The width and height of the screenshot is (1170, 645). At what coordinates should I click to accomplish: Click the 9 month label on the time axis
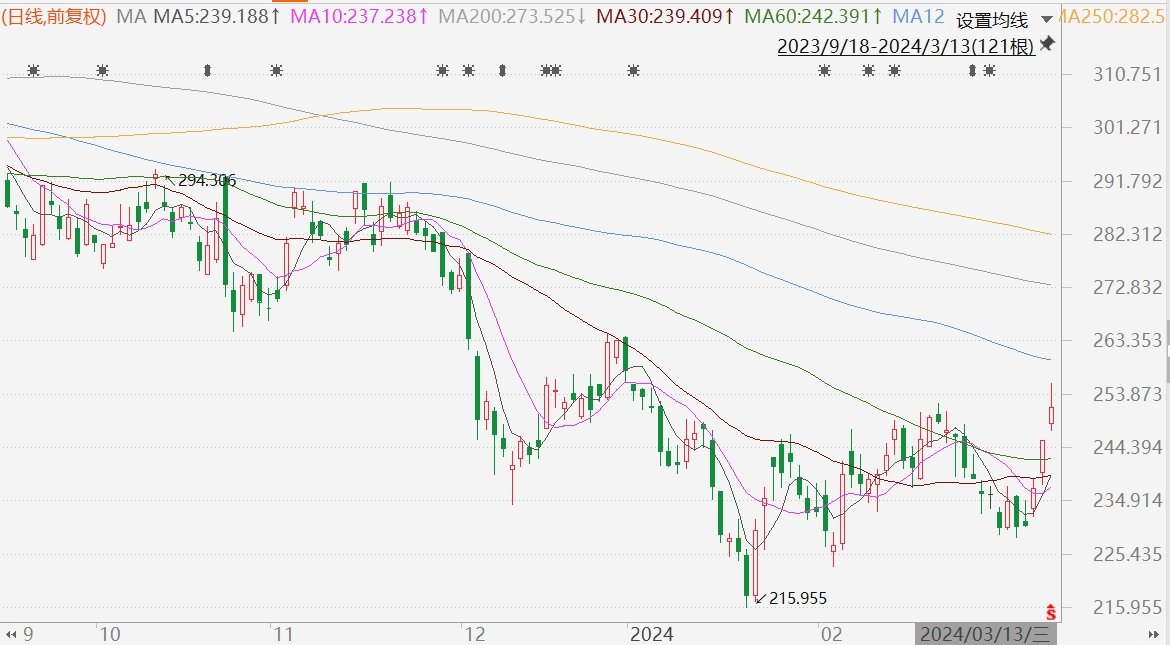click(x=28, y=635)
